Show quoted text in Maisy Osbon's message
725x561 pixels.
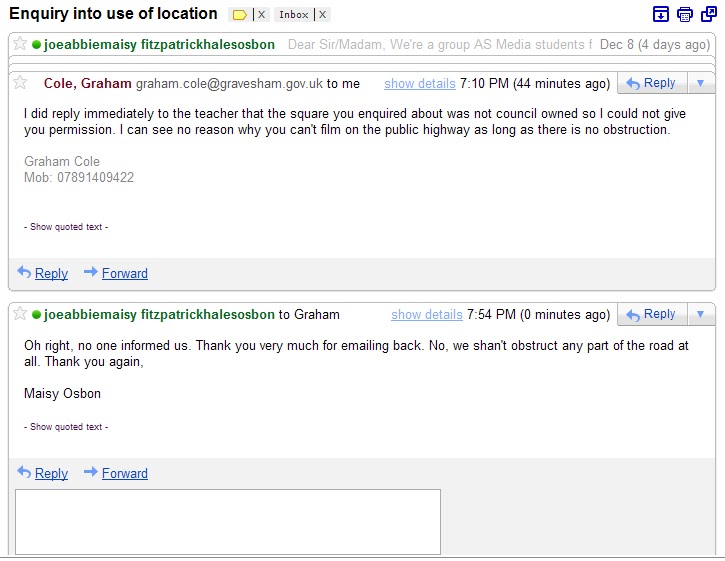pyautogui.click(x=66, y=427)
